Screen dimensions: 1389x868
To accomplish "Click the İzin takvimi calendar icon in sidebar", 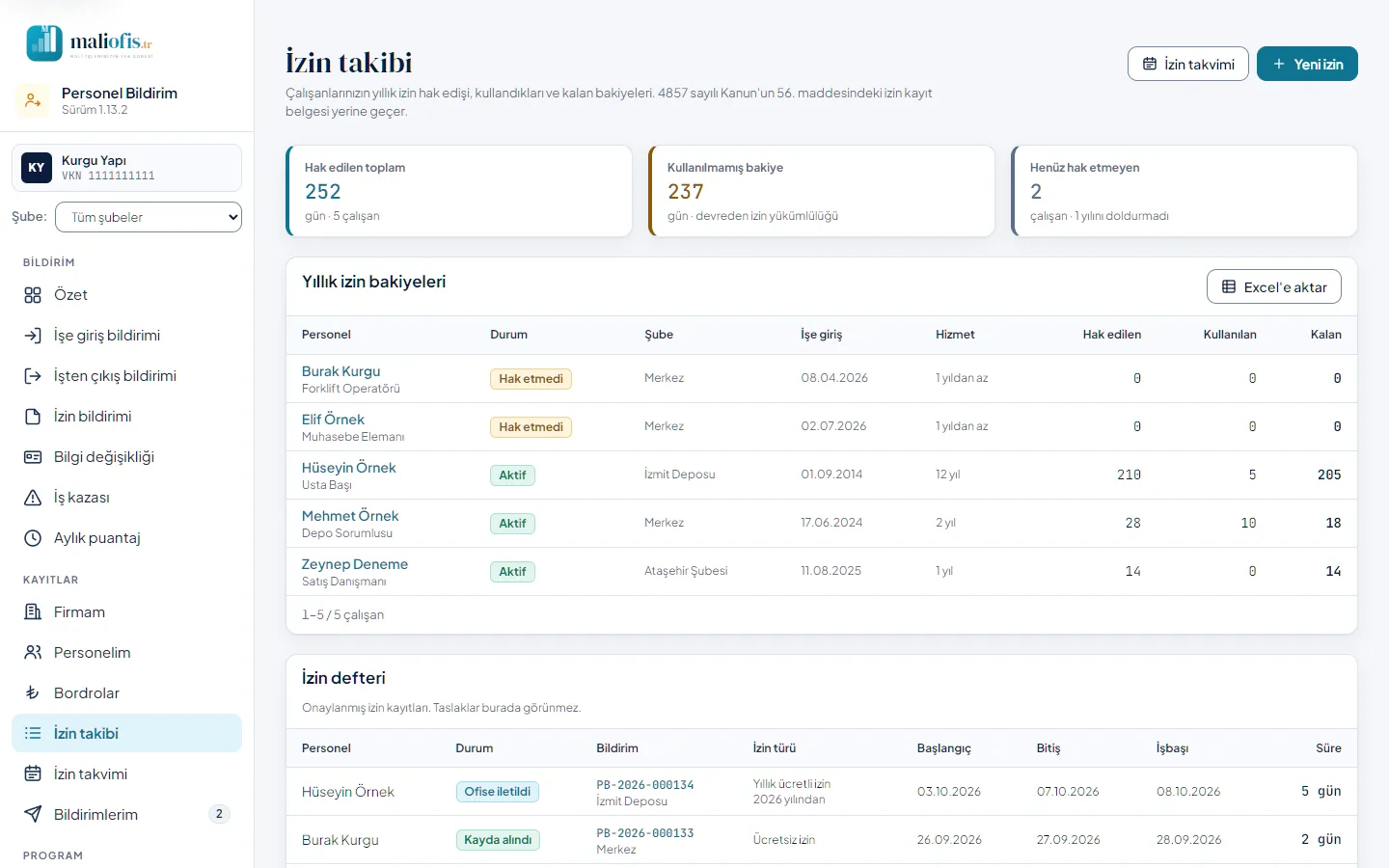I will pyautogui.click(x=33, y=774).
